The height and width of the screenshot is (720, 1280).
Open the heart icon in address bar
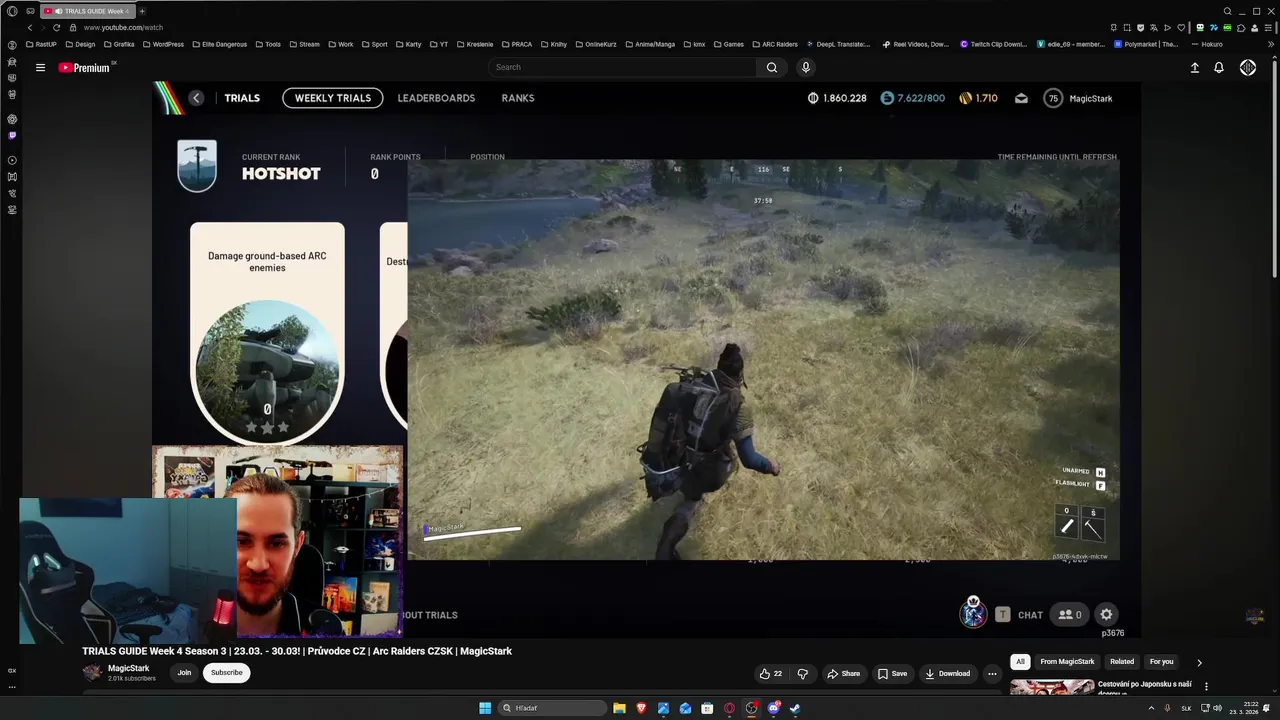(x=1180, y=27)
